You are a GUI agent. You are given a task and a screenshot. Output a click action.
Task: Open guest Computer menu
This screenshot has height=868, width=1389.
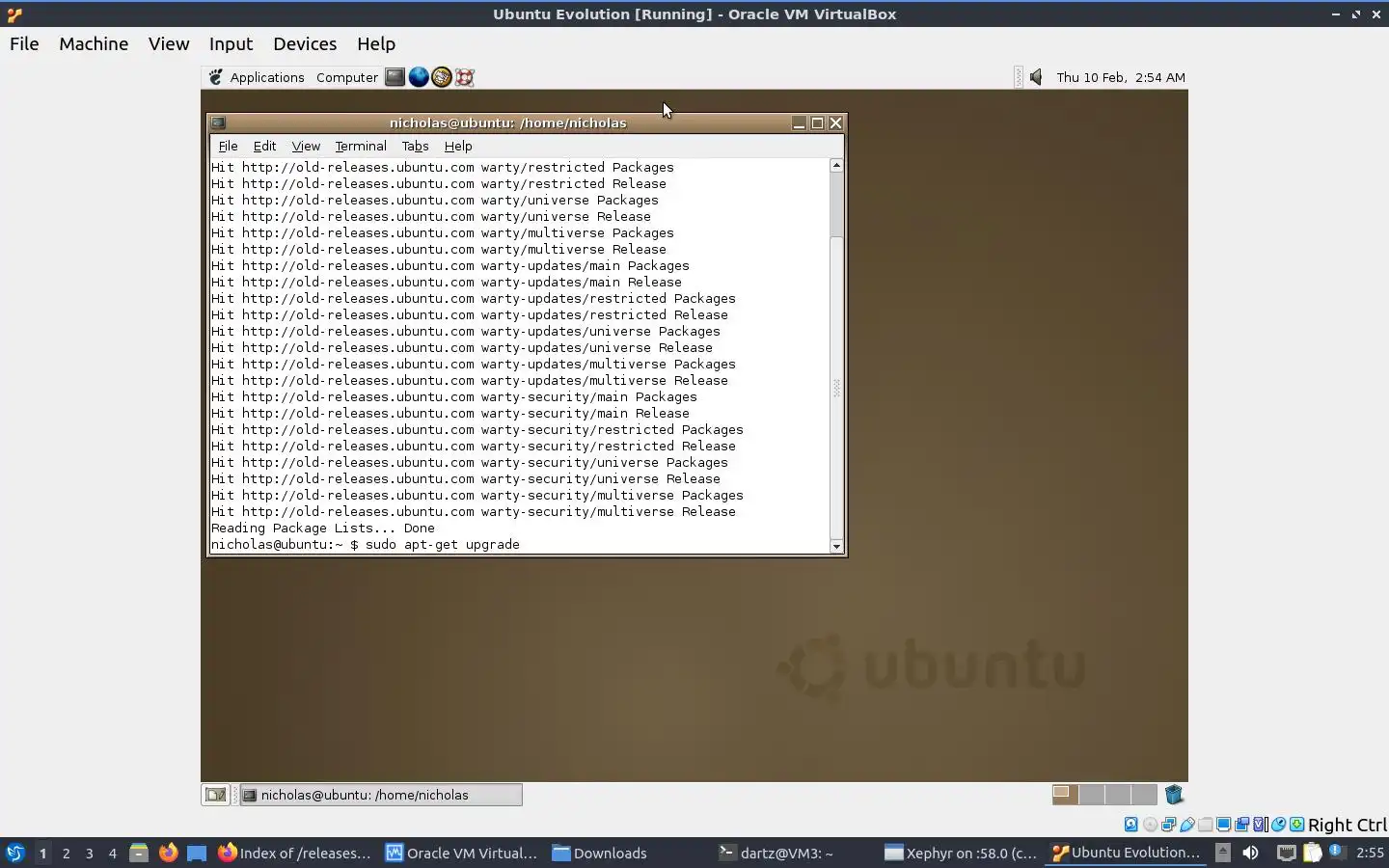[x=347, y=77]
